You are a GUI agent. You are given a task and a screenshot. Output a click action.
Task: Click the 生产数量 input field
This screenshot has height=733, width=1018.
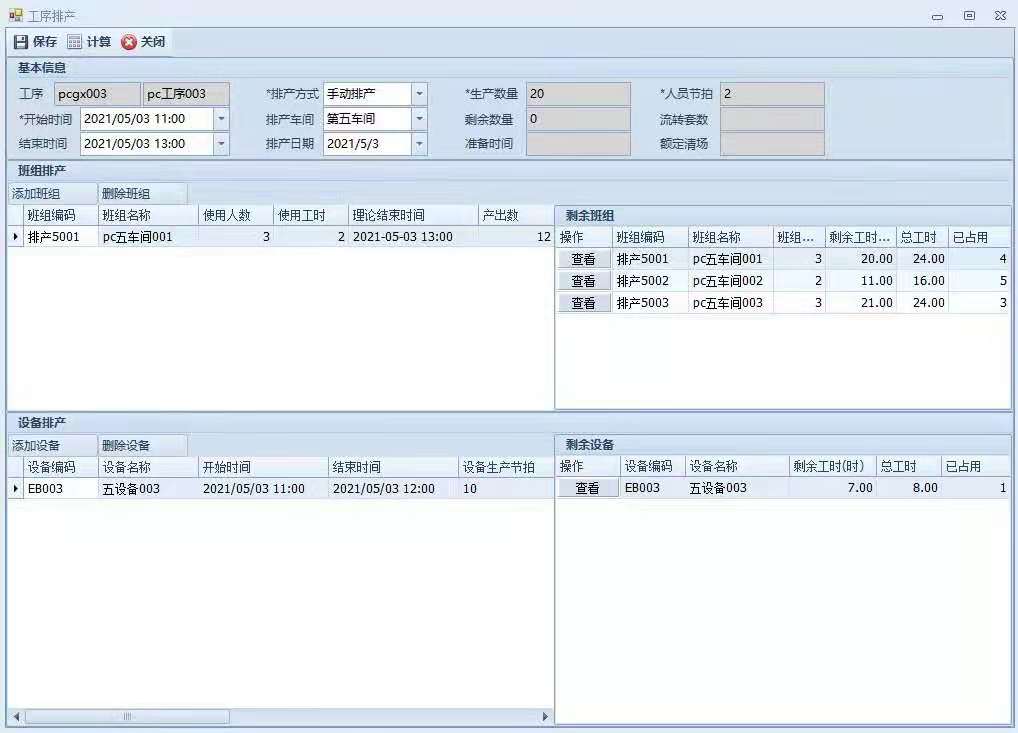point(578,94)
